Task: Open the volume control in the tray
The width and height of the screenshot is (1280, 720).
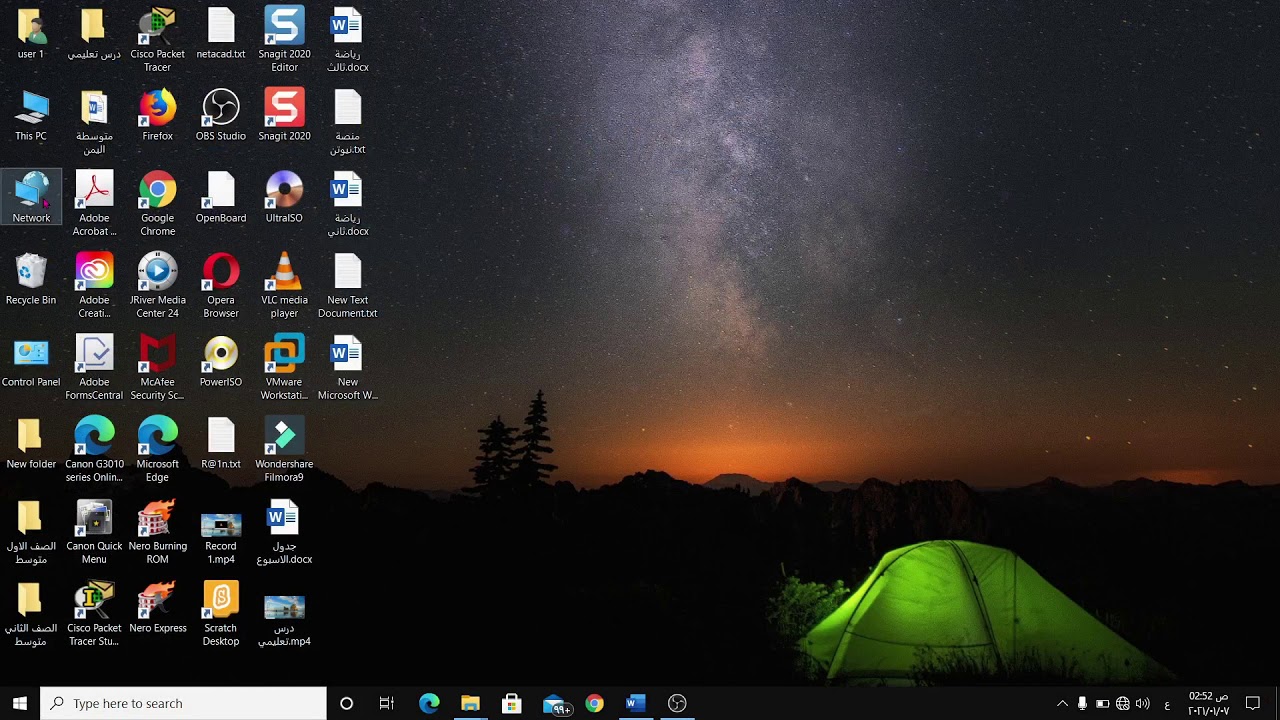Action: click(1142, 704)
